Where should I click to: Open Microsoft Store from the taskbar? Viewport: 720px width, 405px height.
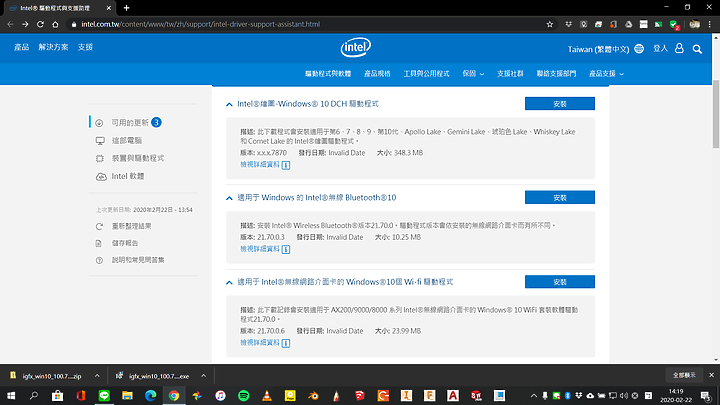tap(57, 395)
